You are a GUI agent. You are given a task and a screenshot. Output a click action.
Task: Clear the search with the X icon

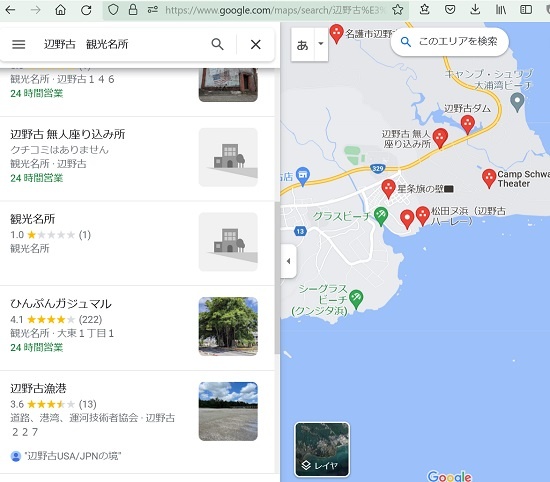coord(256,44)
